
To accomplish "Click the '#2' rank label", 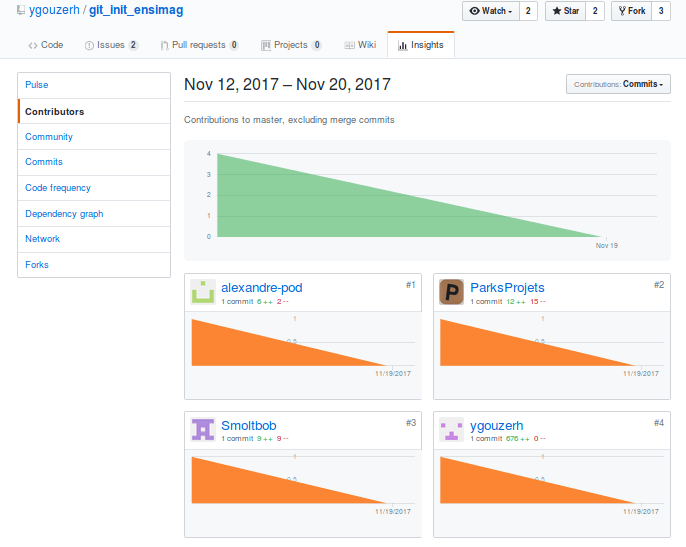I will tap(659, 285).
